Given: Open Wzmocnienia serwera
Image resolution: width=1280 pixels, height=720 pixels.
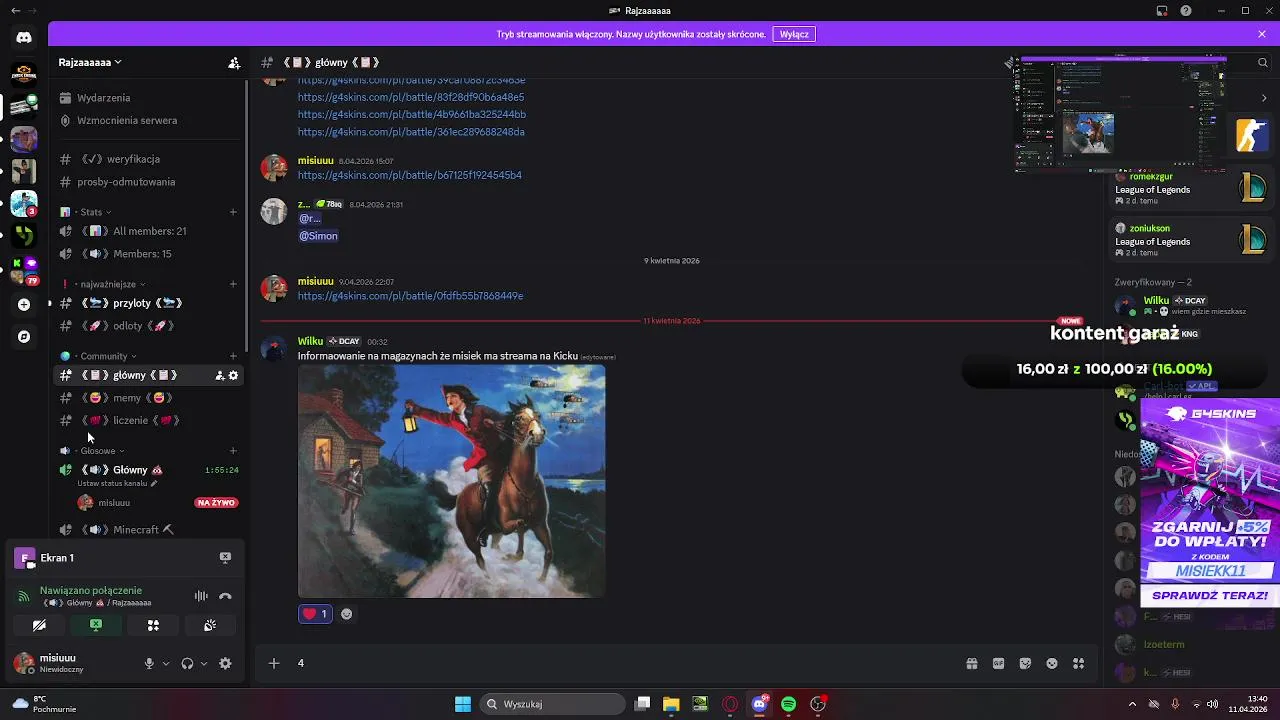Looking at the screenshot, I should [146, 120].
